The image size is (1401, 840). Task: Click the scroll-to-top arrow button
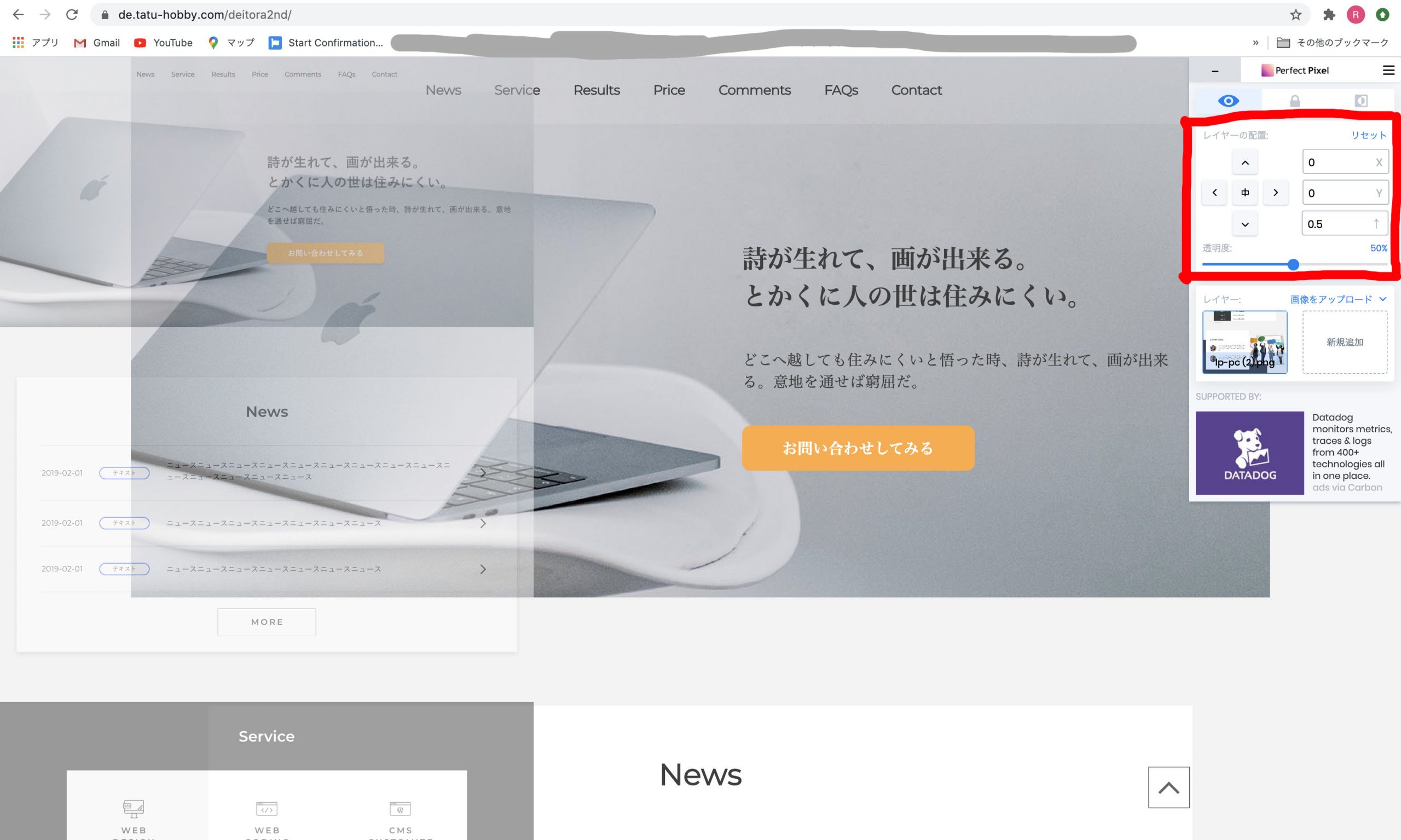click(1168, 787)
